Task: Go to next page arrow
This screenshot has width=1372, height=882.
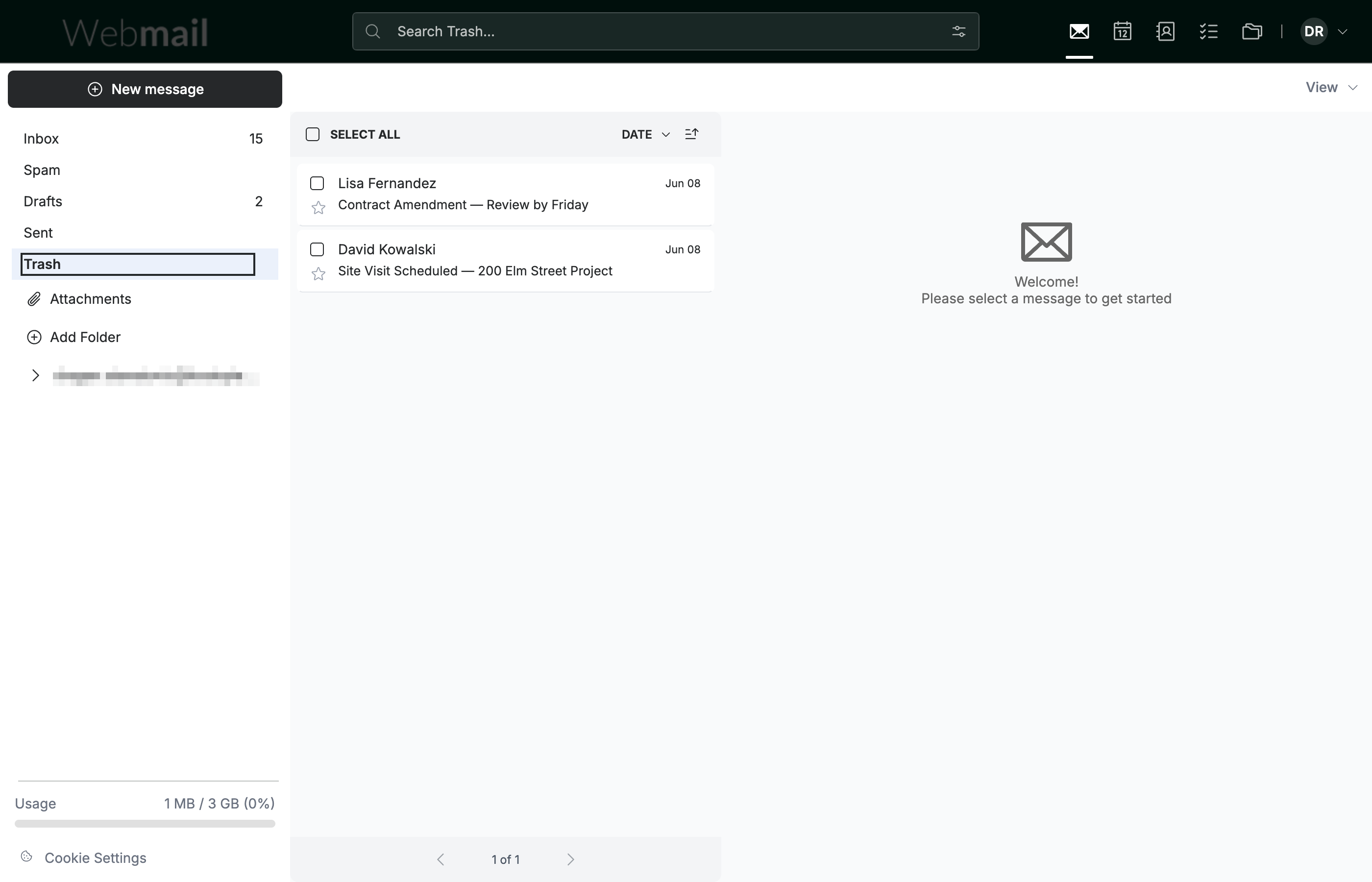Action: [x=570, y=859]
